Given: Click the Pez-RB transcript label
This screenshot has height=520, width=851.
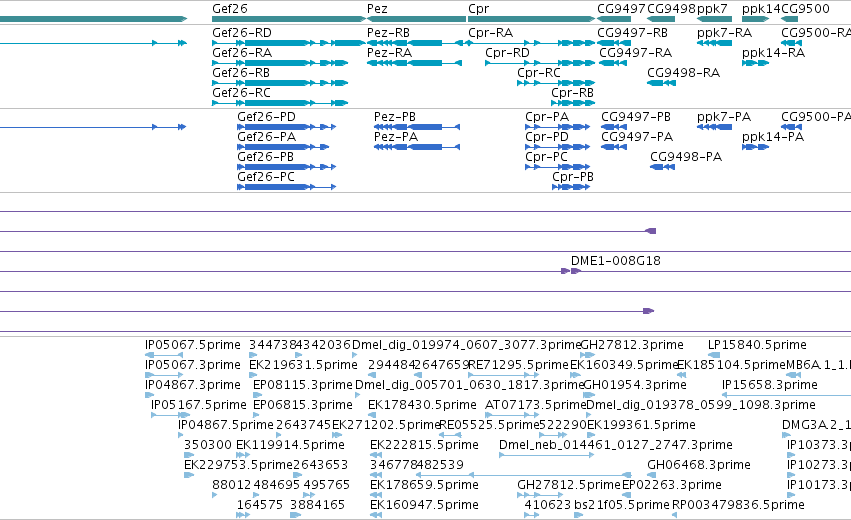Looking at the screenshot, I should pyautogui.click(x=388, y=33).
